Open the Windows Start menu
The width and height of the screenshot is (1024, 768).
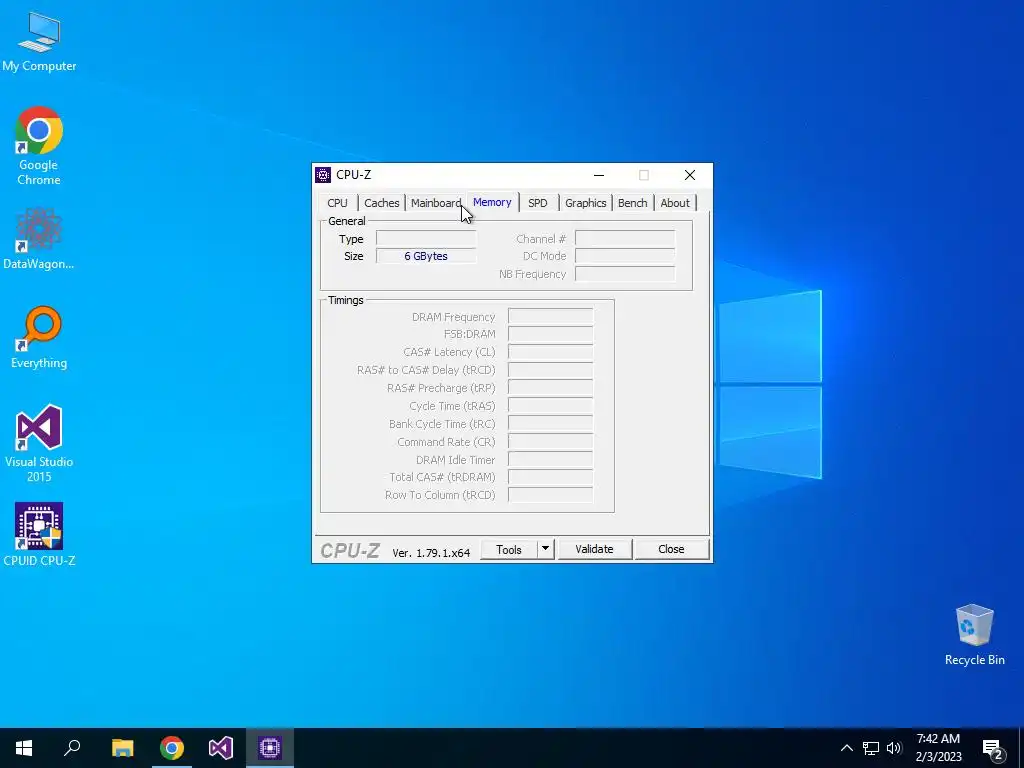pyautogui.click(x=24, y=748)
